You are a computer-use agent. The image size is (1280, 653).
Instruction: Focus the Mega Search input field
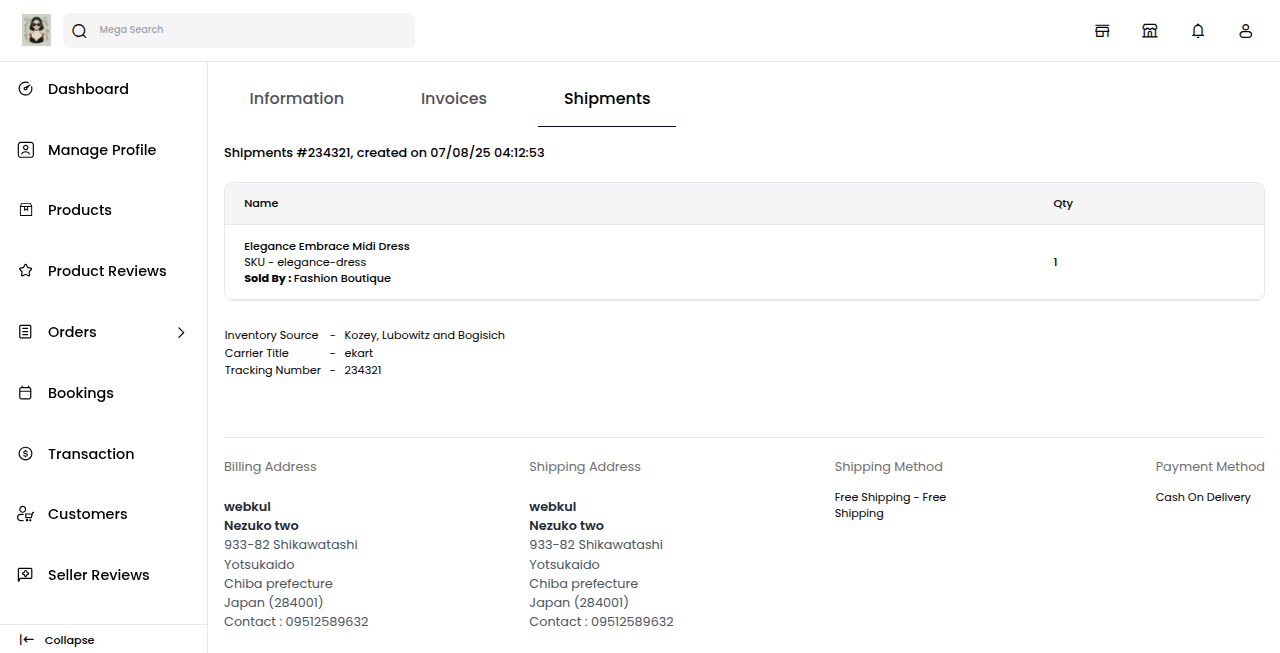(x=250, y=30)
